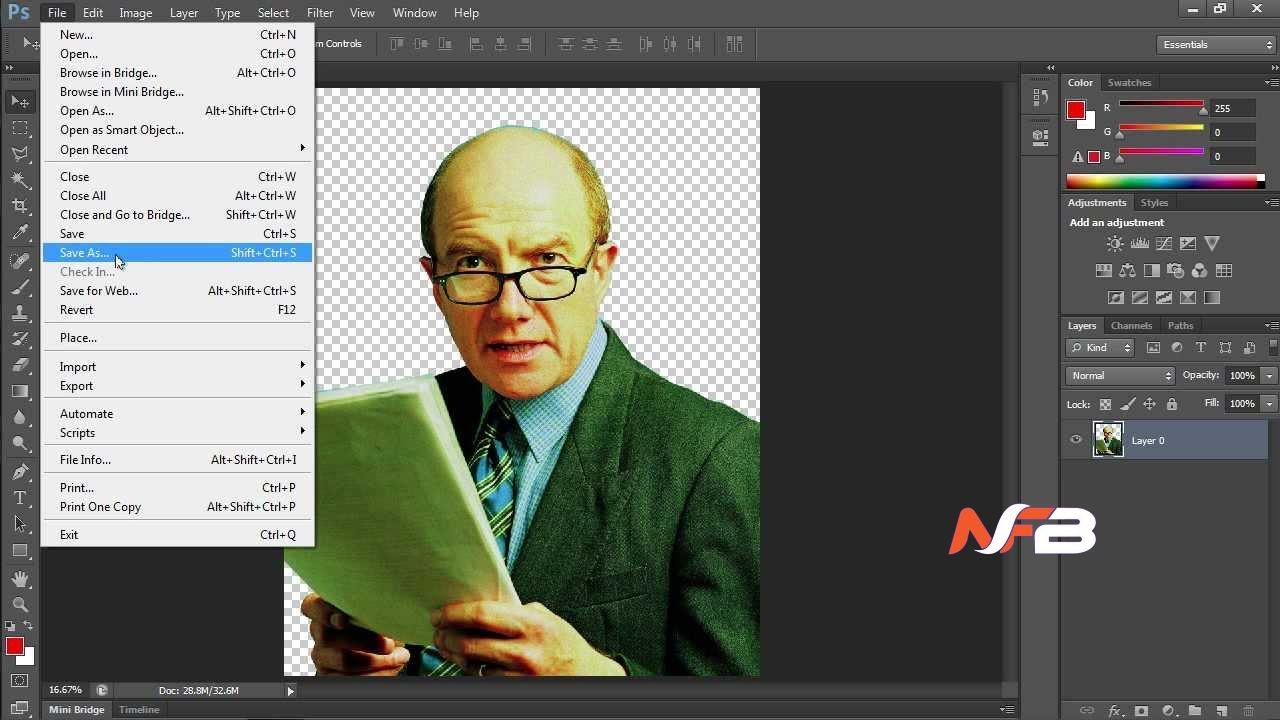Toggle lock transparent pixels
This screenshot has height=720, width=1280.
(1105, 404)
